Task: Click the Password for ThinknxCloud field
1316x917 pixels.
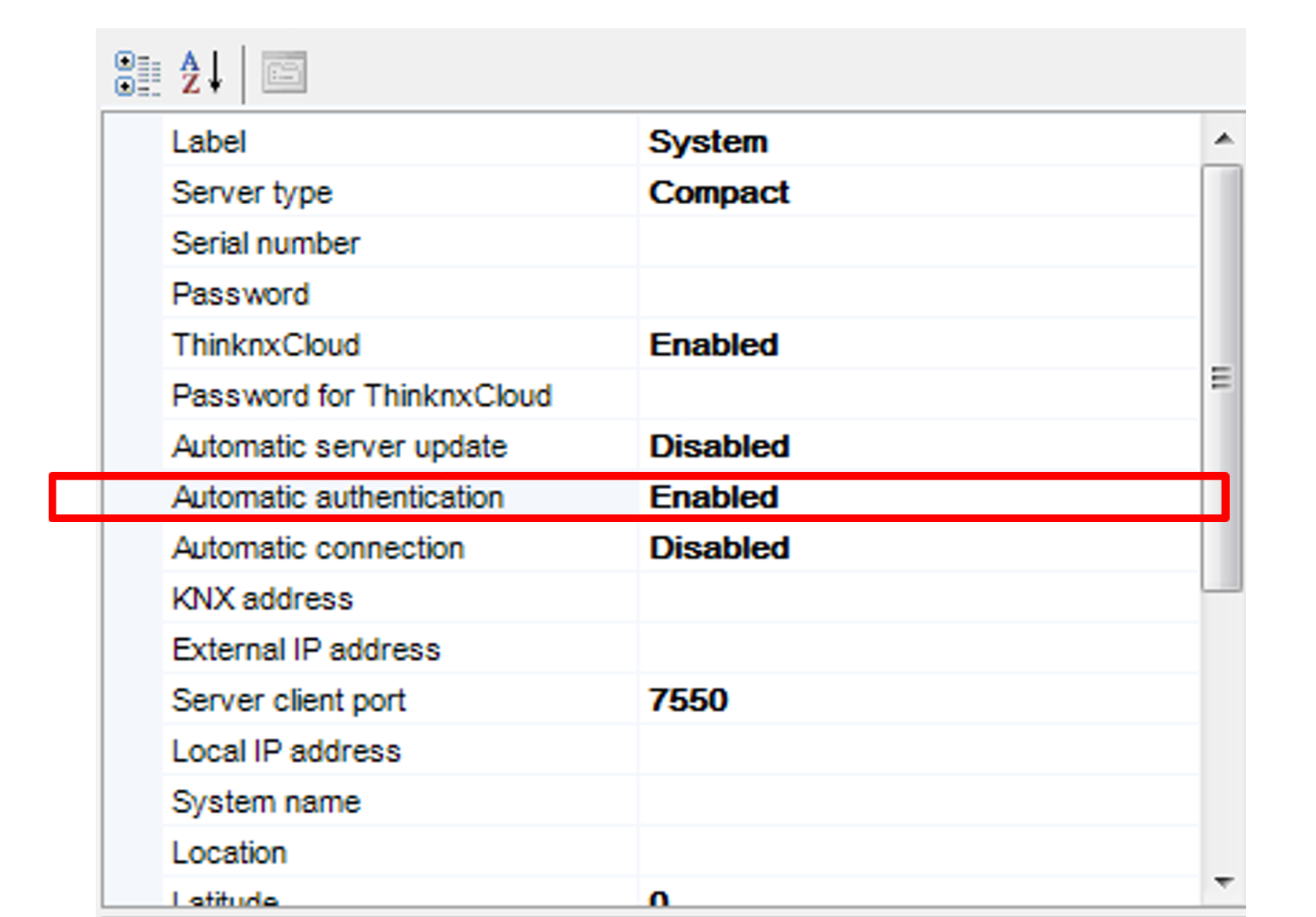Action: coord(918,396)
